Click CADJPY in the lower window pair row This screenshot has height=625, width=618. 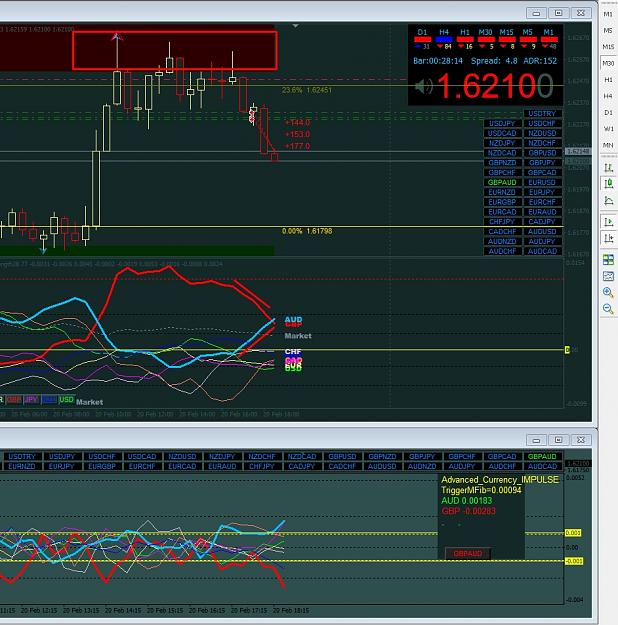[302, 466]
